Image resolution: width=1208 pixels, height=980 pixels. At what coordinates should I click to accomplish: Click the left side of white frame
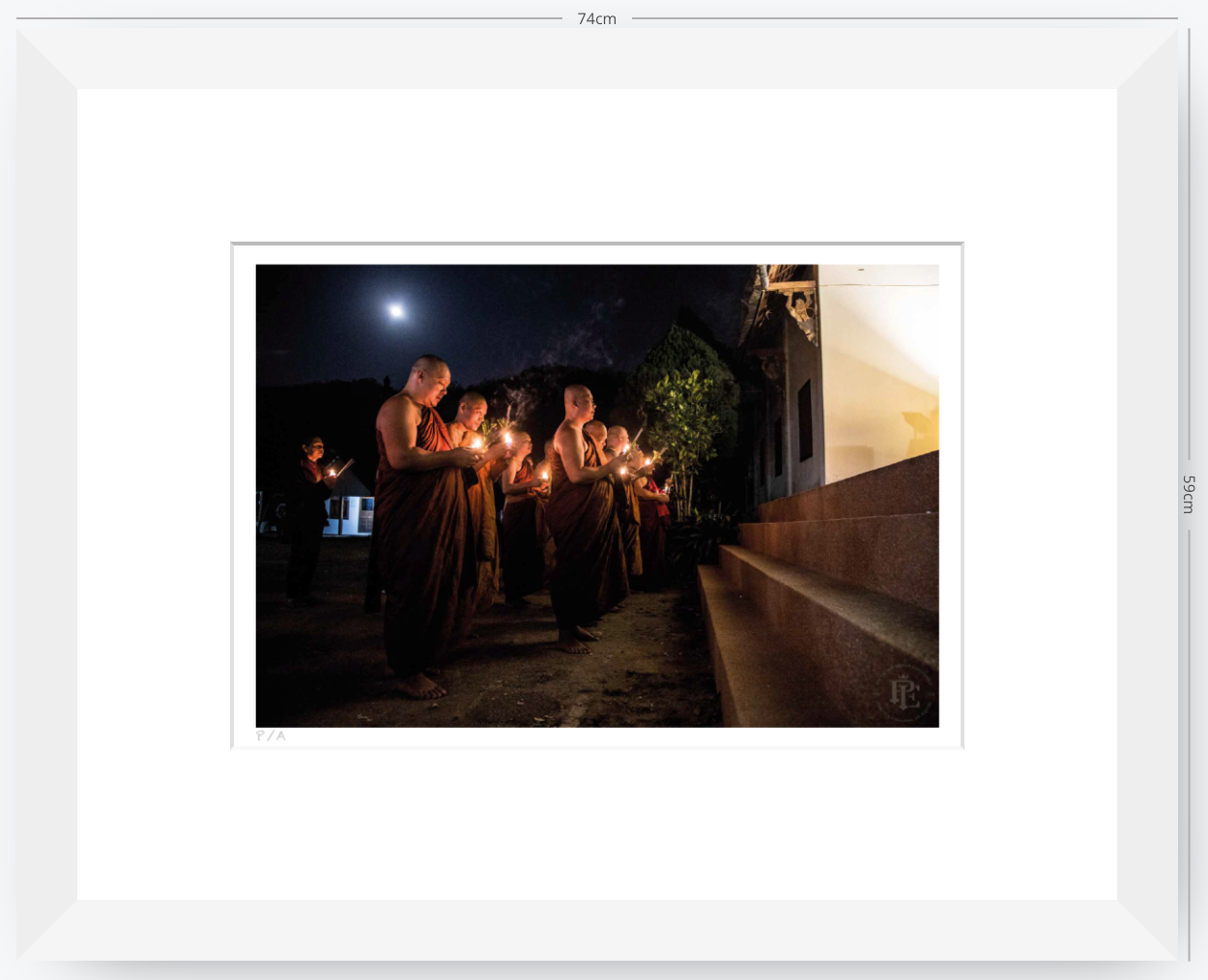tap(47, 494)
